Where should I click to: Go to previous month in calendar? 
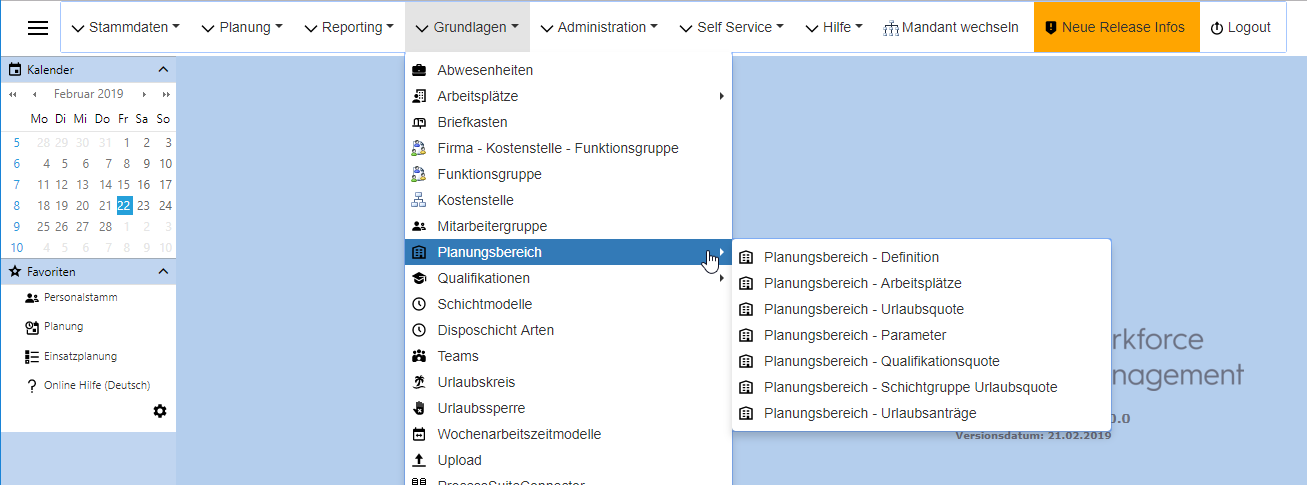[35, 94]
